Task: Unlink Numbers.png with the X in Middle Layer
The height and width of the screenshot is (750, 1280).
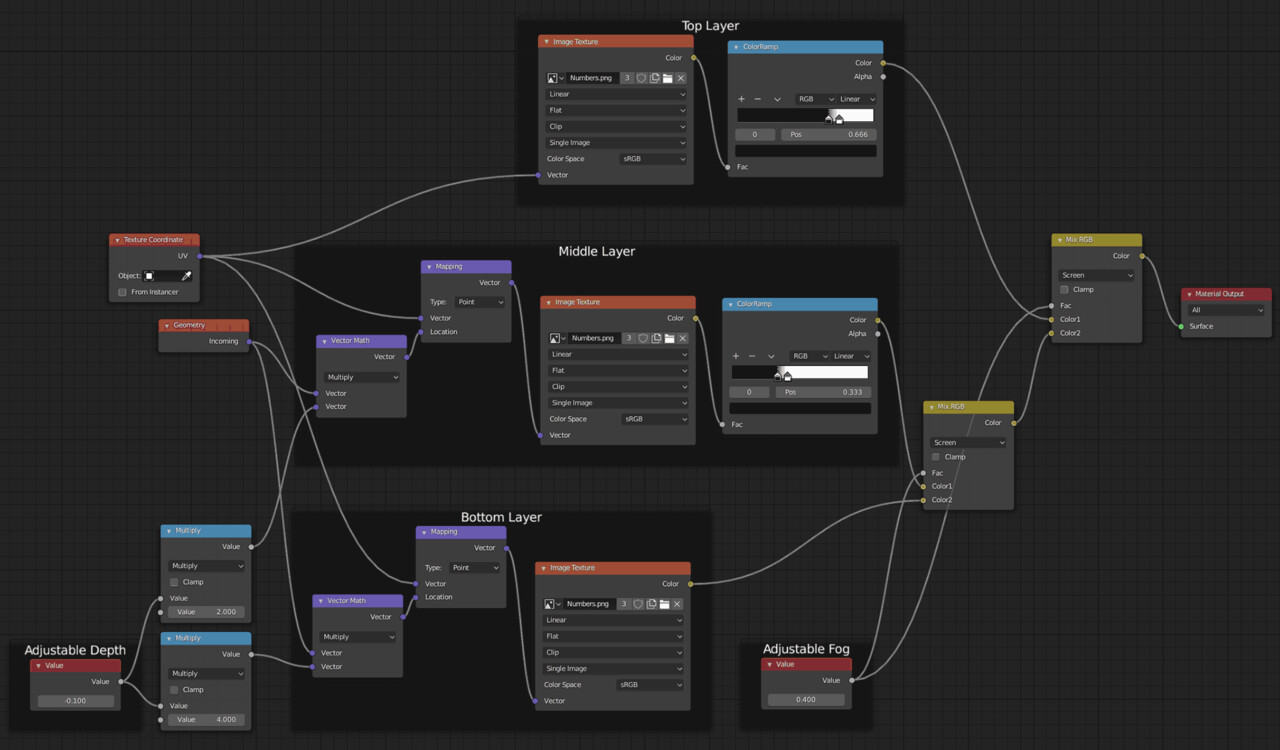Action: [681, 338]
